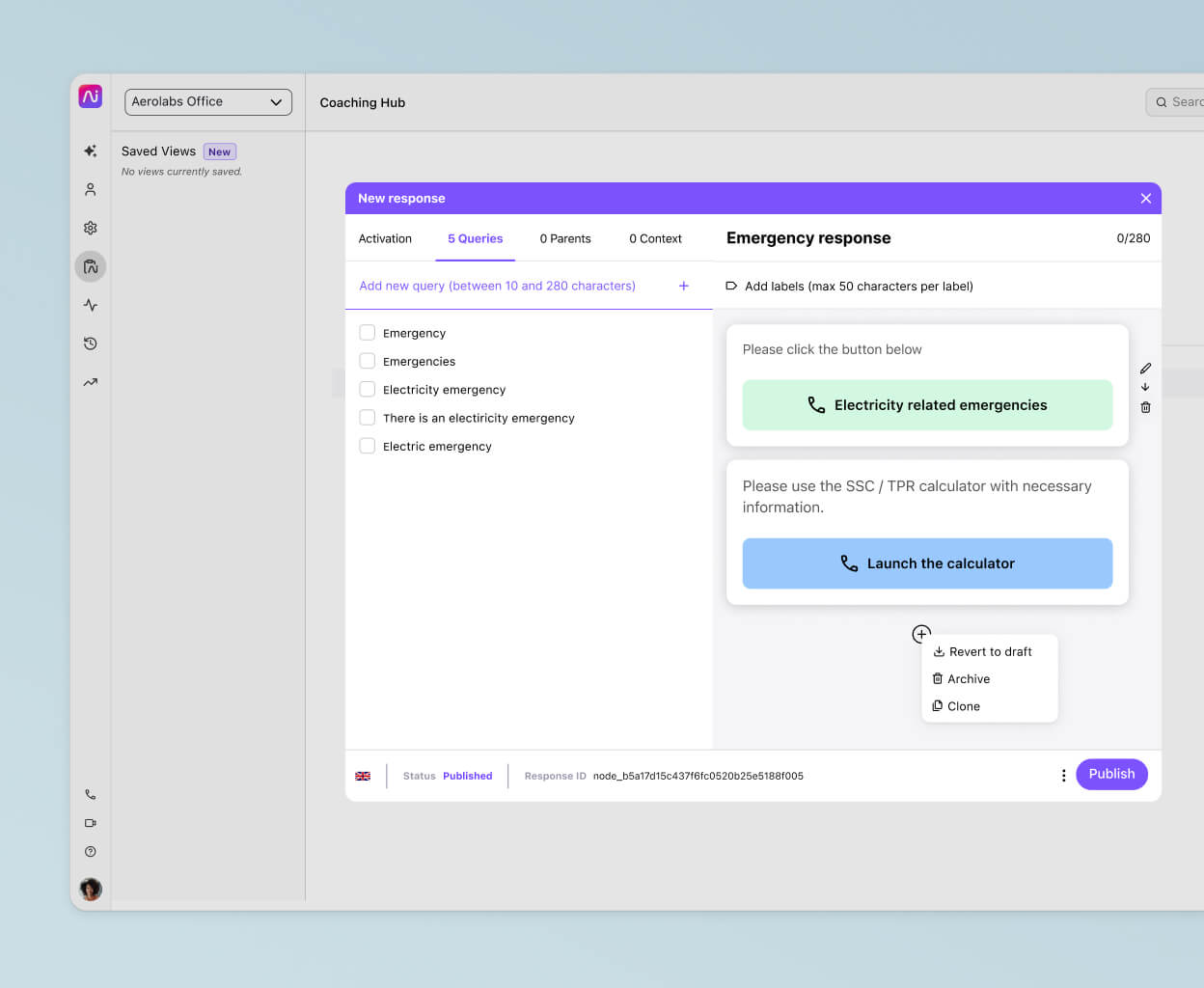Open the Coaching Hub sidebar icon
This screenshot has height=988, width=1204.
click(x=90, y=266)
